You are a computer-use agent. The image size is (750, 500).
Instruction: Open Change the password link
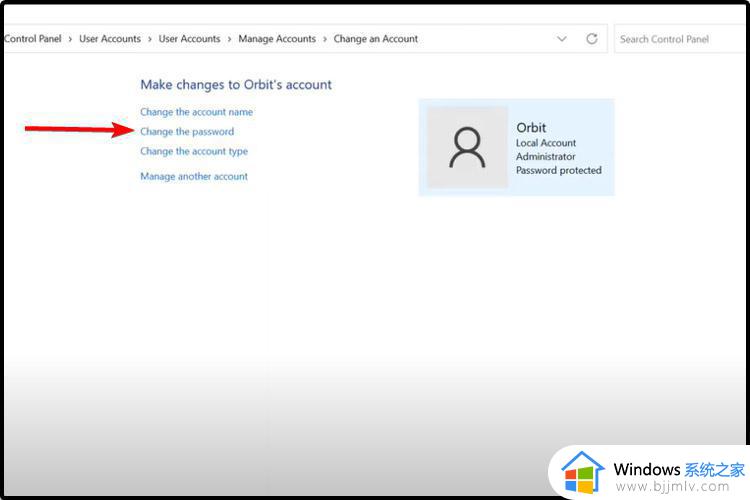click(187, 132)
